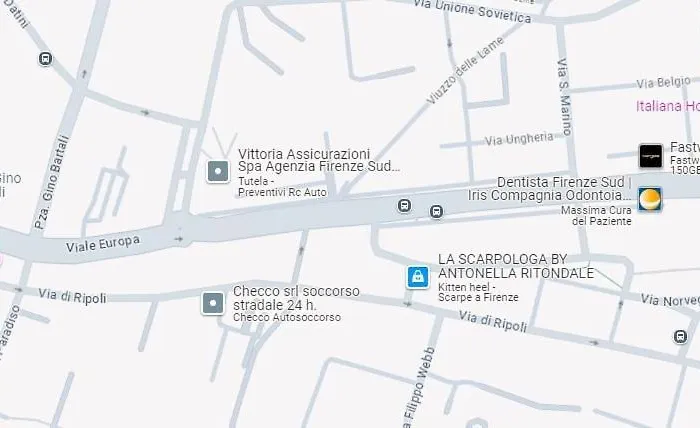Click the Checco srl soccorso stradale marker

pos(213,303)
